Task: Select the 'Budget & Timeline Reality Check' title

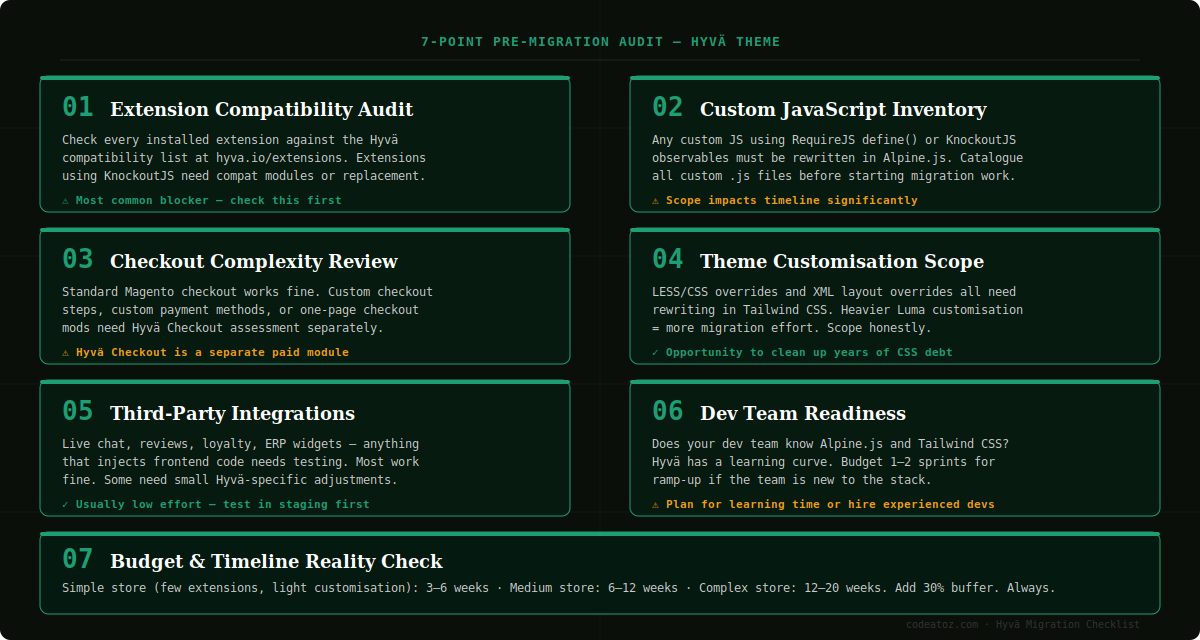Action: 276,561
